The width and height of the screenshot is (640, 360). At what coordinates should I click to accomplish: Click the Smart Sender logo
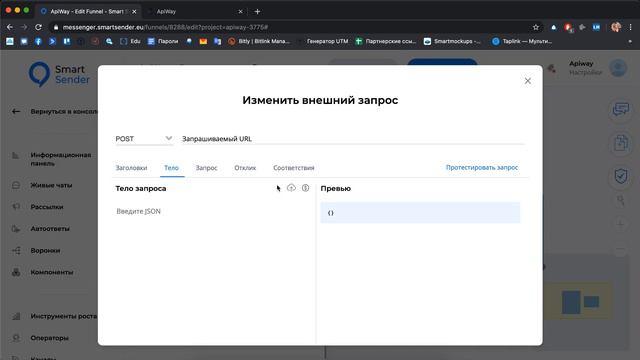(x=59, y=74)
